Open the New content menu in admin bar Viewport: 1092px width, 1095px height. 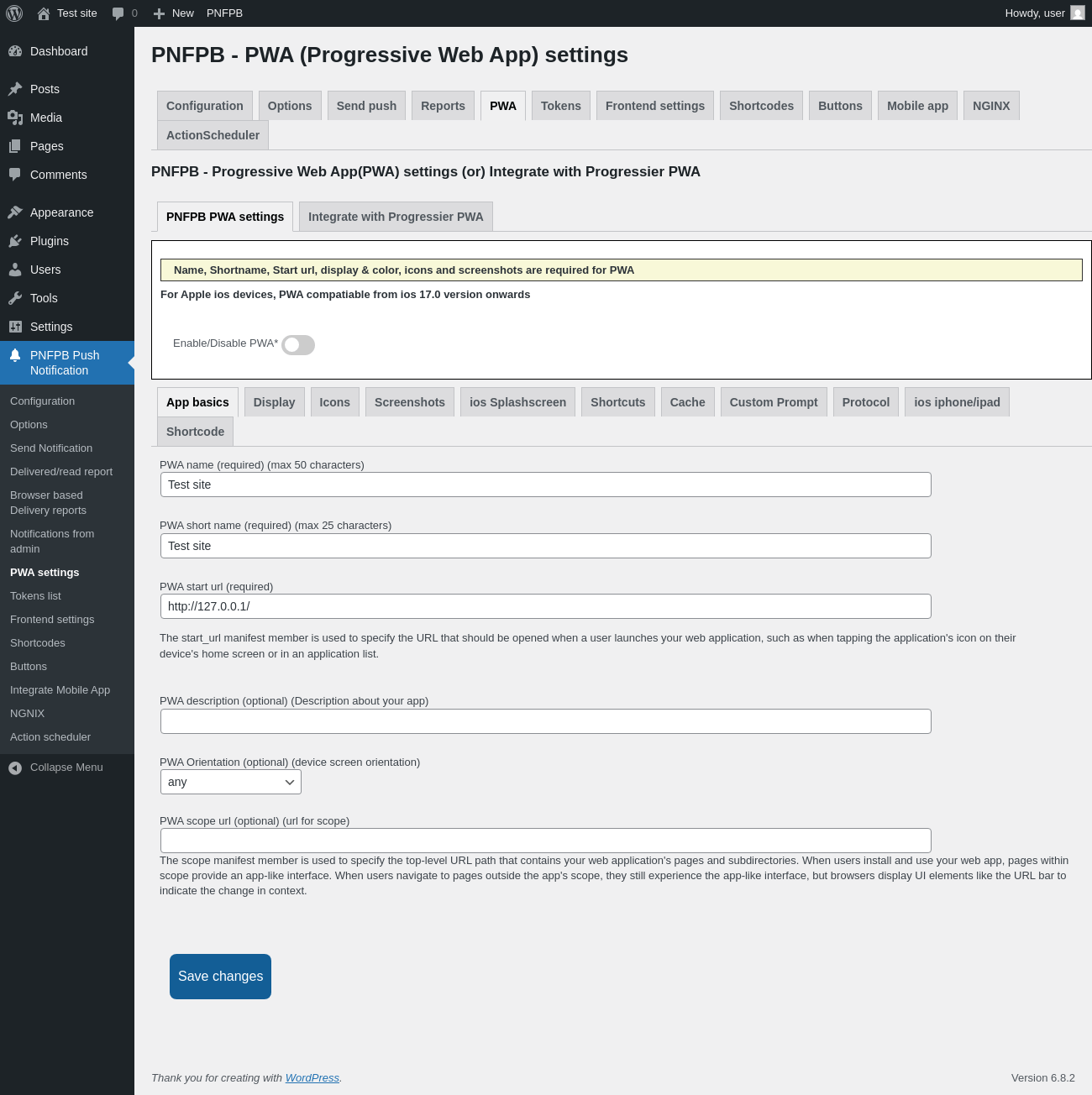[x=174, y=13]
